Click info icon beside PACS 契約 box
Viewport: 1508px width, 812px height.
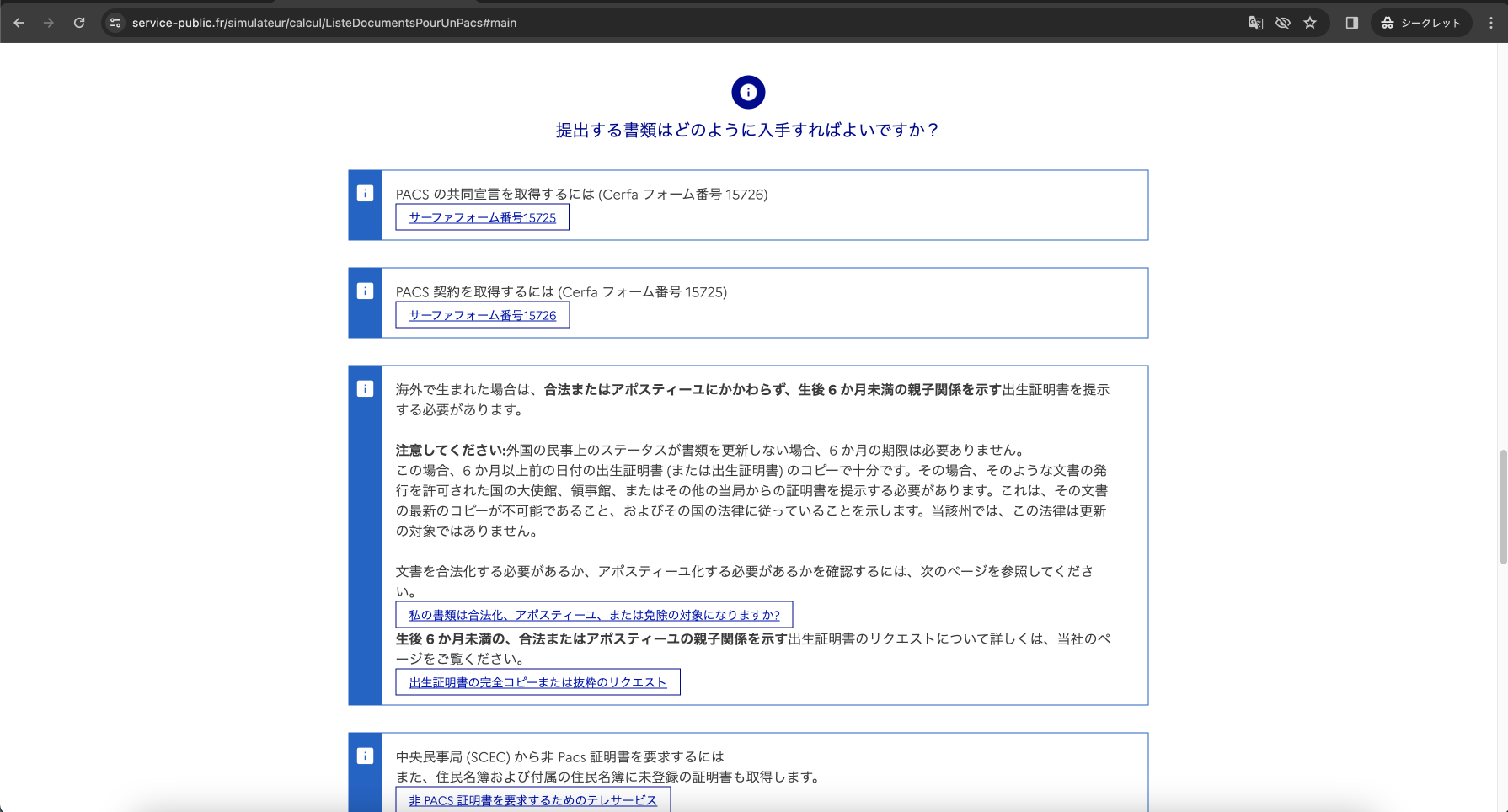click(x=365, y=291)
